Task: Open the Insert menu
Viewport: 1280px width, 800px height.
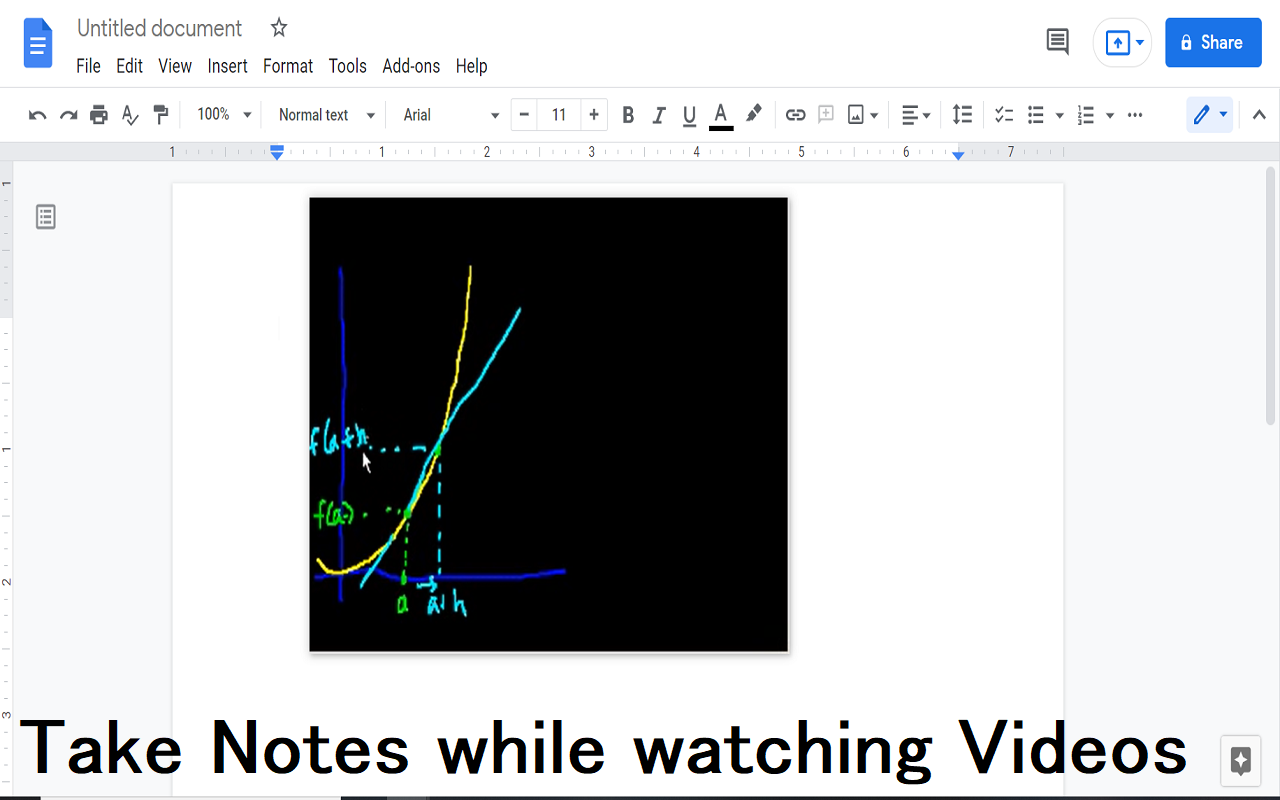Action: click(x=227, y=66)
